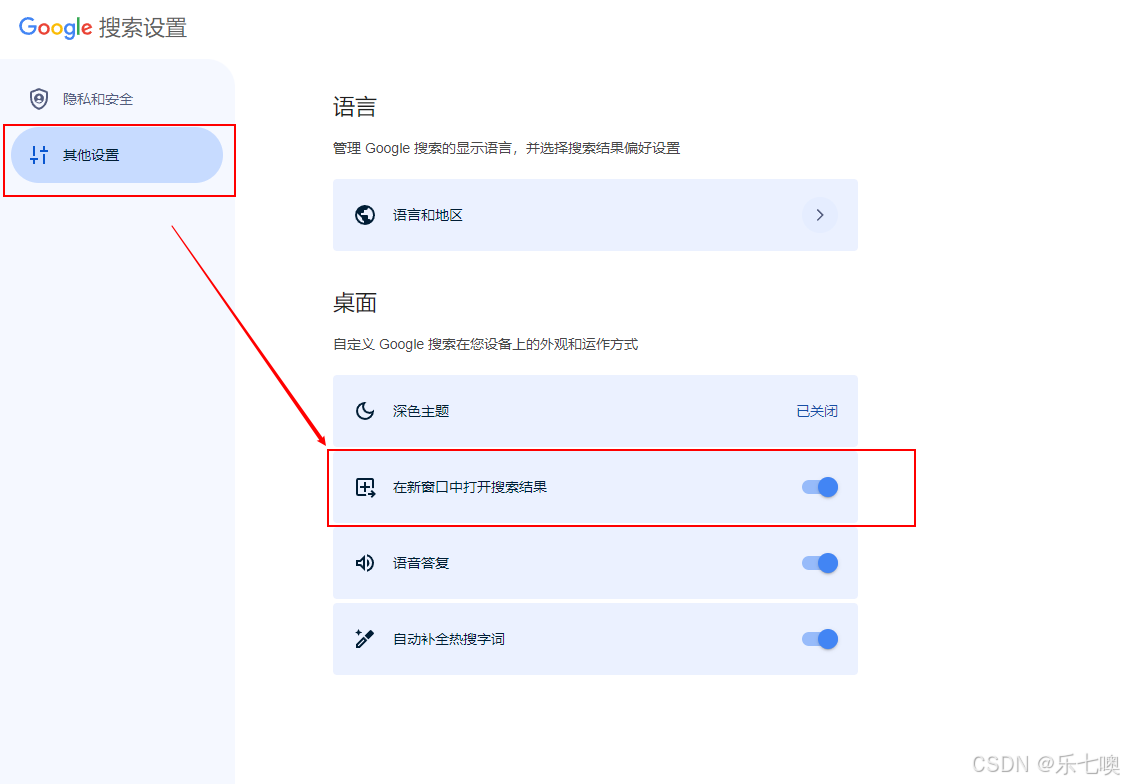
Task: Toggle the 在新窗口中打开搜索结果 switch
Action: 819,487
